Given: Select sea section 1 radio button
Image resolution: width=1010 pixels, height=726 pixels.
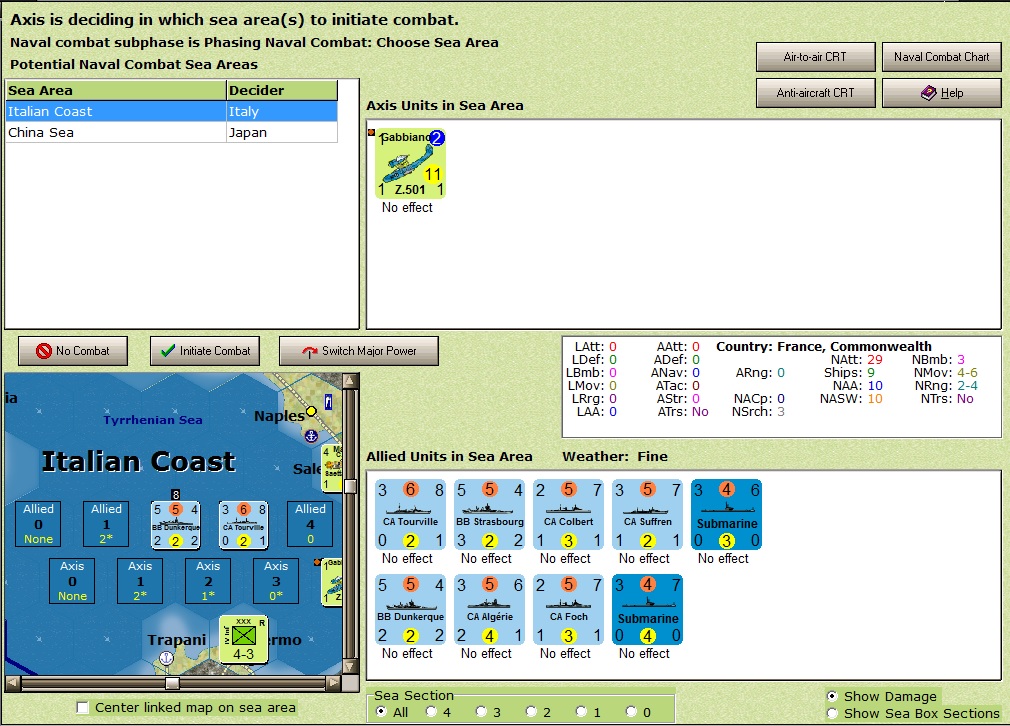Looking at the screenshot, I should pos(582,712).
